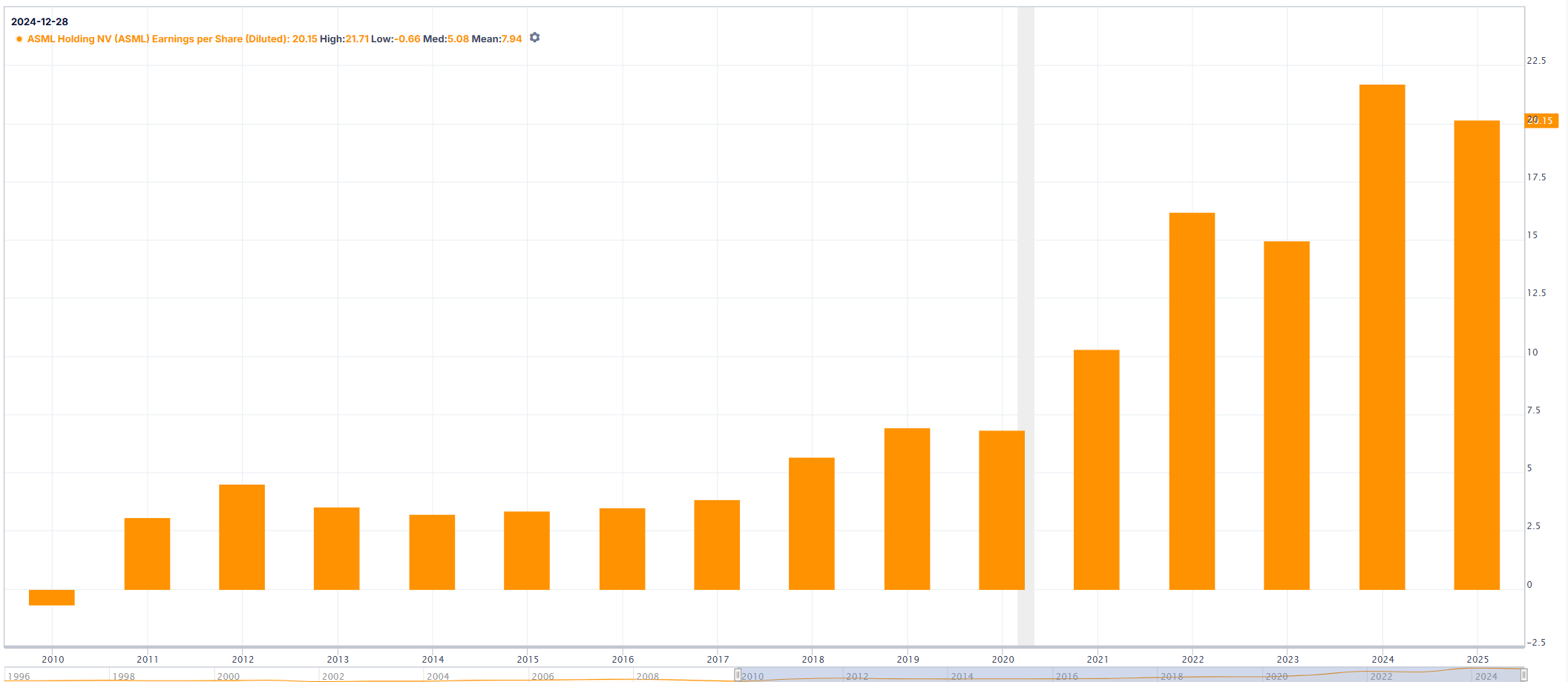Screen dimensions: 1568x682
Task: Click the 2015 earnings bar
Action: pyautogui.click(x=527, y=551)
